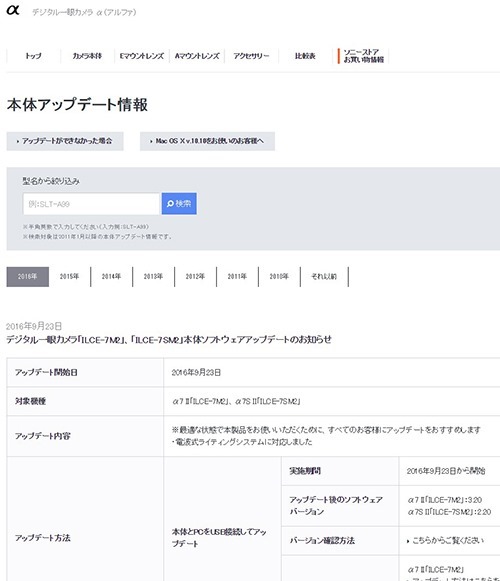This screenshot has width=500, height=581.
Task: Click アップデート後のソフトウェアバージョン cell label
Action: click(336, 506)
